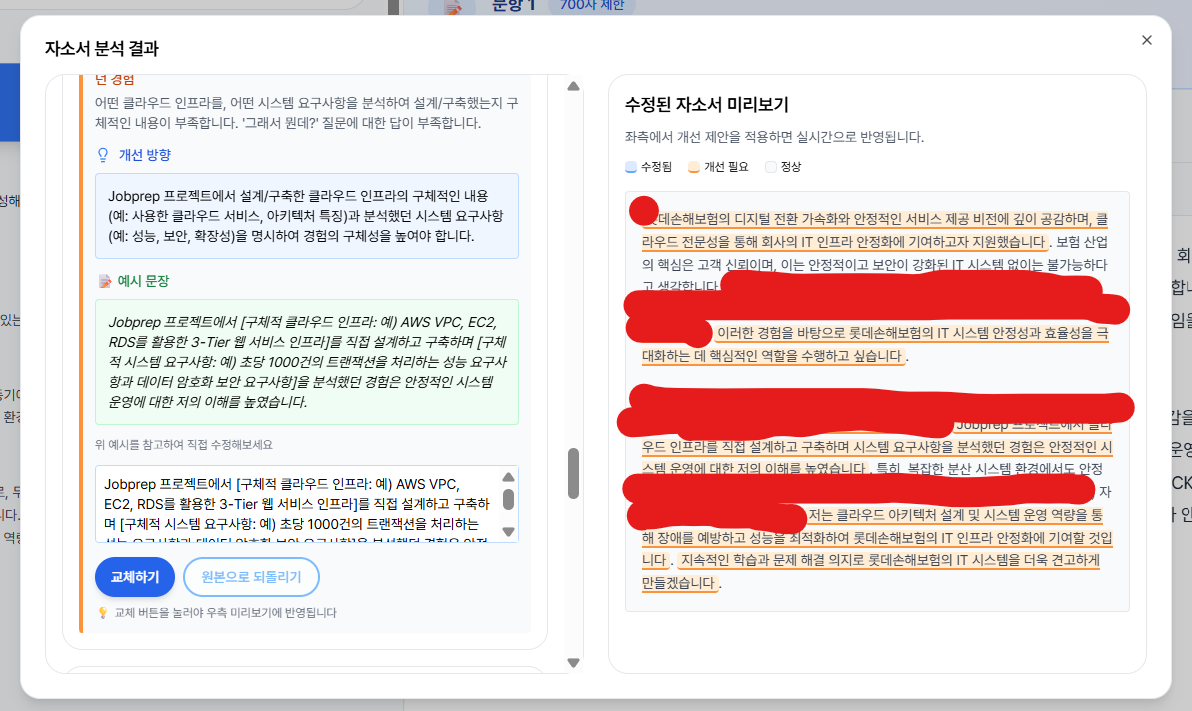Click the text '교체 버튼을 눌러야 우측 미리보기에 반영됩니다'
The image size is (1192, 711).
[x=225, y=613]
